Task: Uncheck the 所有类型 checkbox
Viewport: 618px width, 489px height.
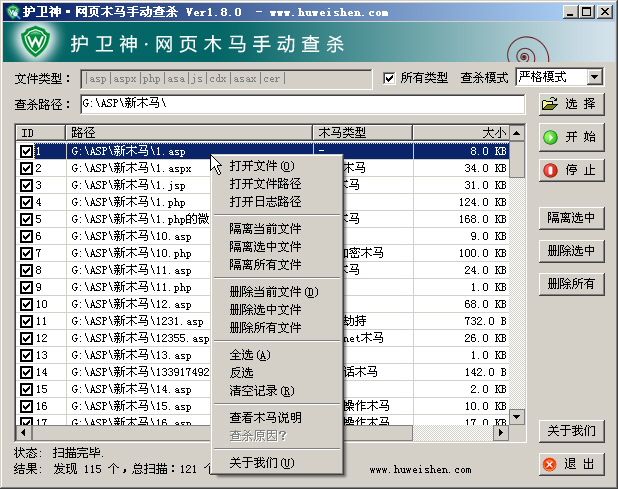Action: tap(389, 78)
